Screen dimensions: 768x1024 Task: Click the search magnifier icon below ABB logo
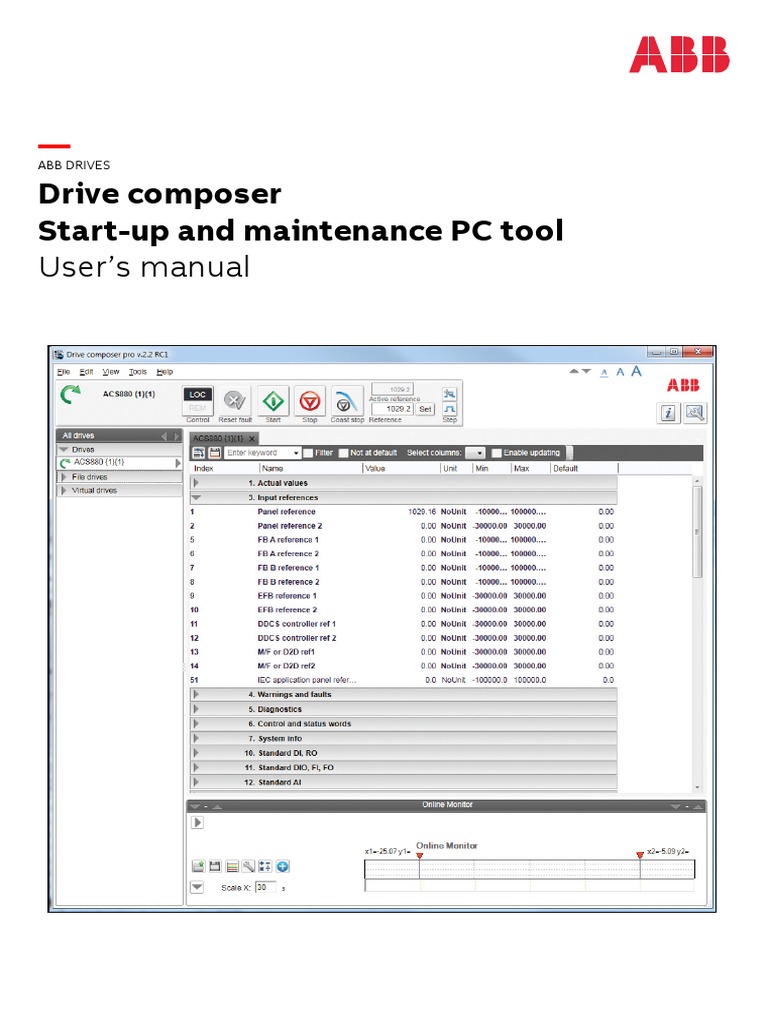(695, 413)
